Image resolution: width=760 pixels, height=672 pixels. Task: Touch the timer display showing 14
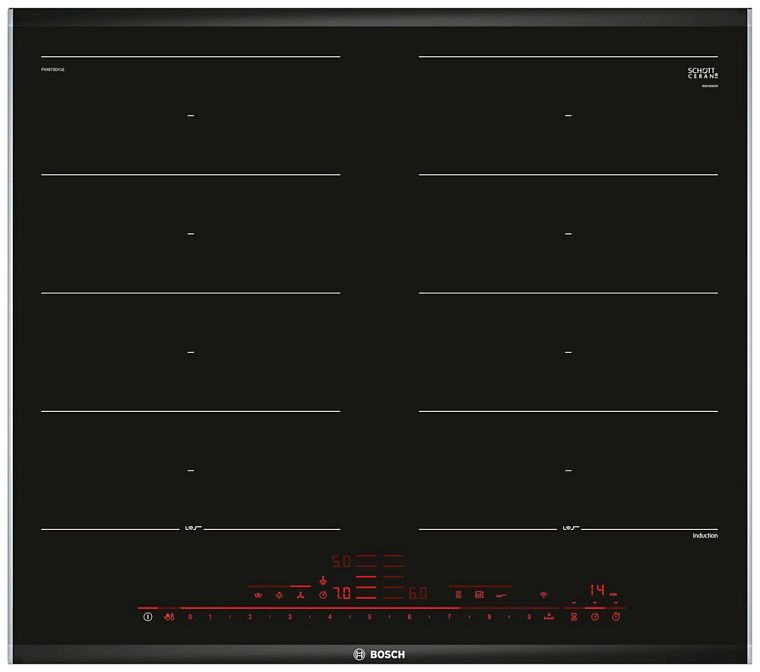coord(596,590)
